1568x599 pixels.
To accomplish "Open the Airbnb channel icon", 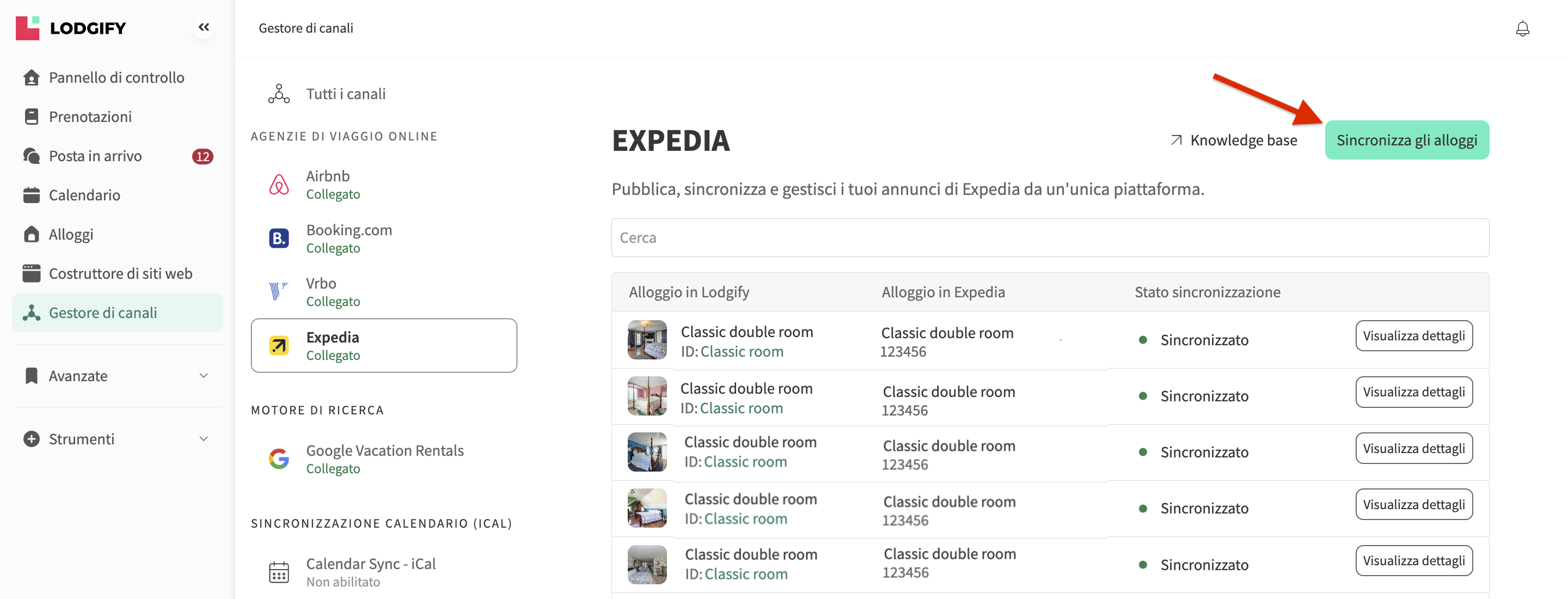I will 279,185.
